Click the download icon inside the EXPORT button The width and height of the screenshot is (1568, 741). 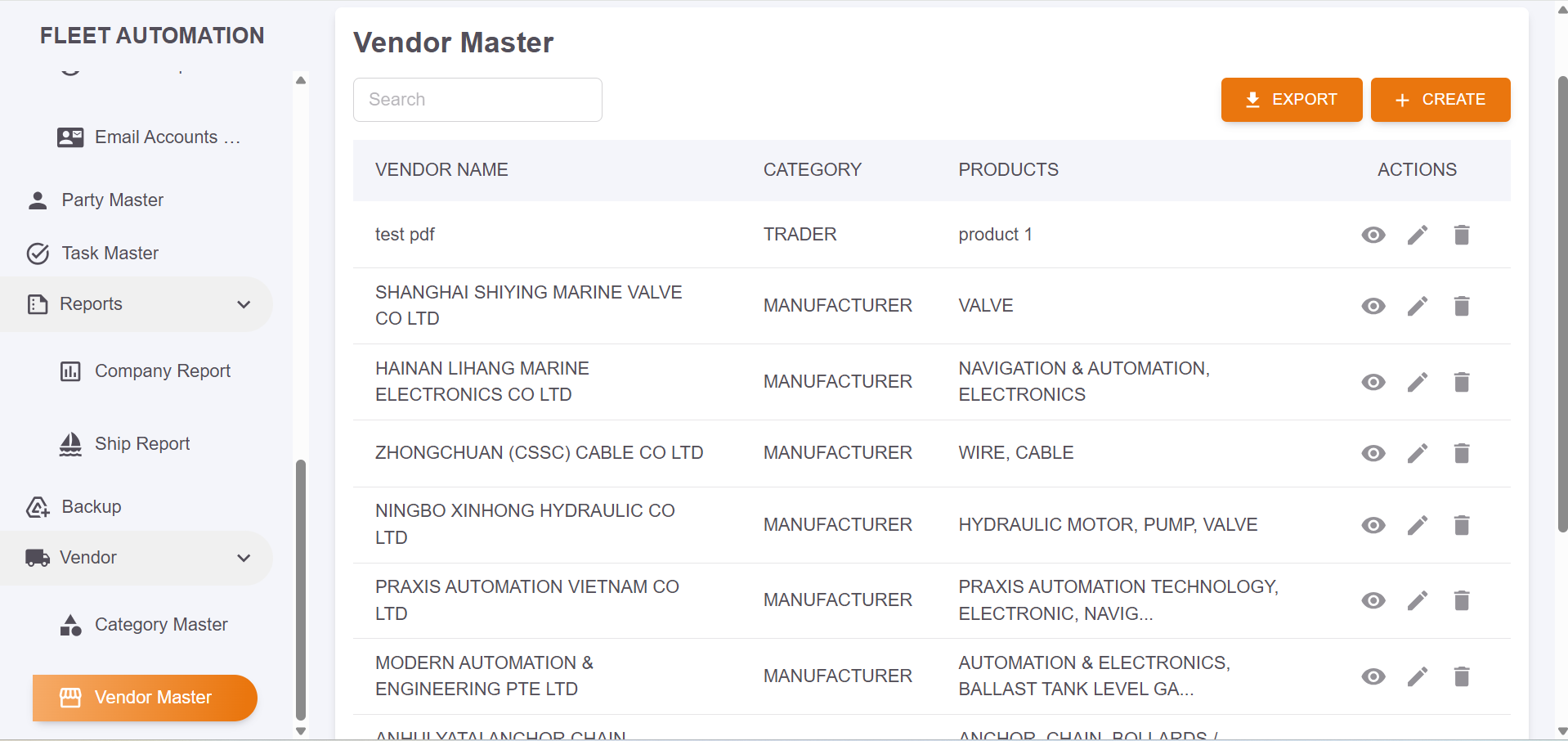point(1251,99)
